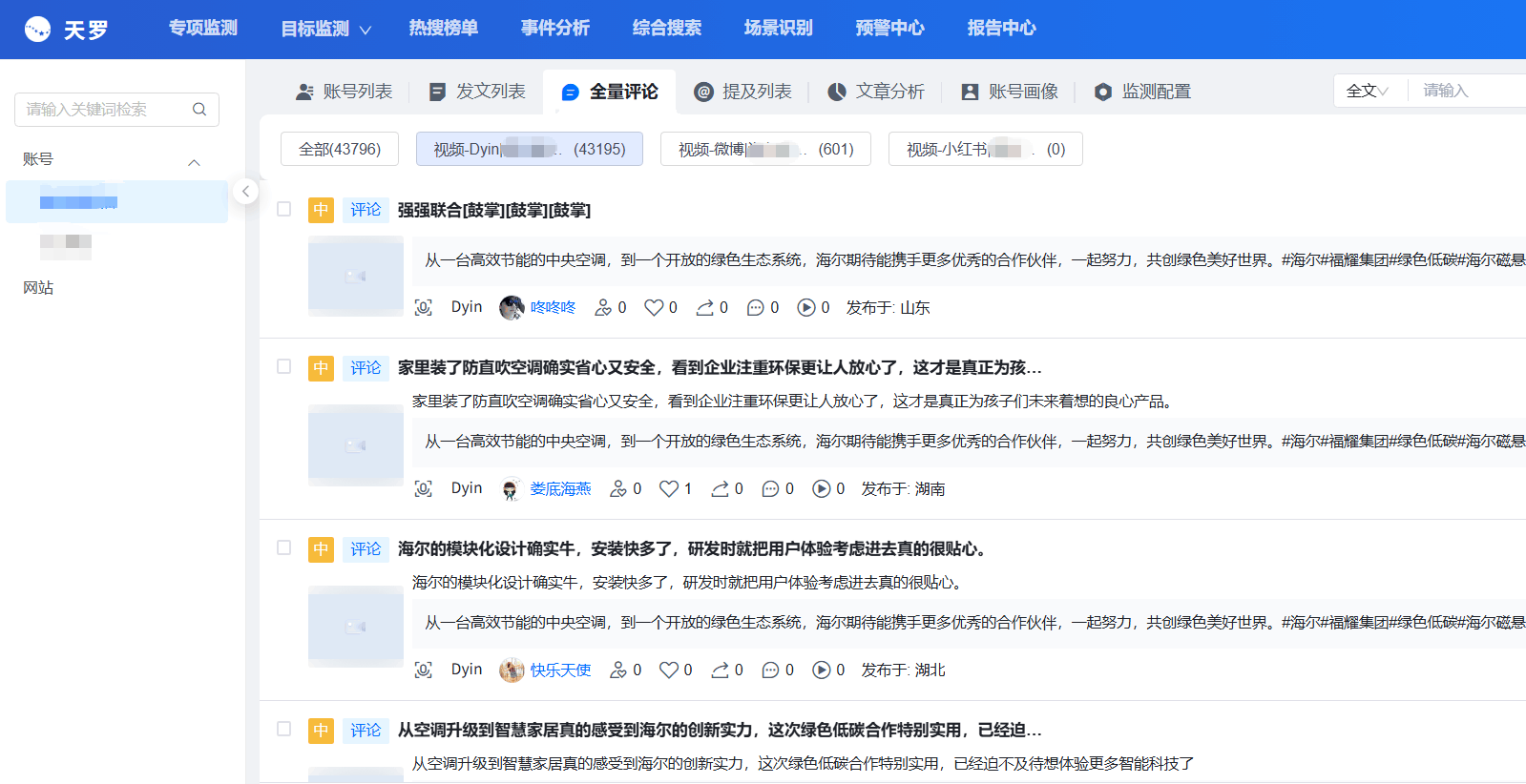The width and height of the screenshot is (1526, 784).
Task: Open 综合搜索 in top navigation
Action: coord(667,29)
